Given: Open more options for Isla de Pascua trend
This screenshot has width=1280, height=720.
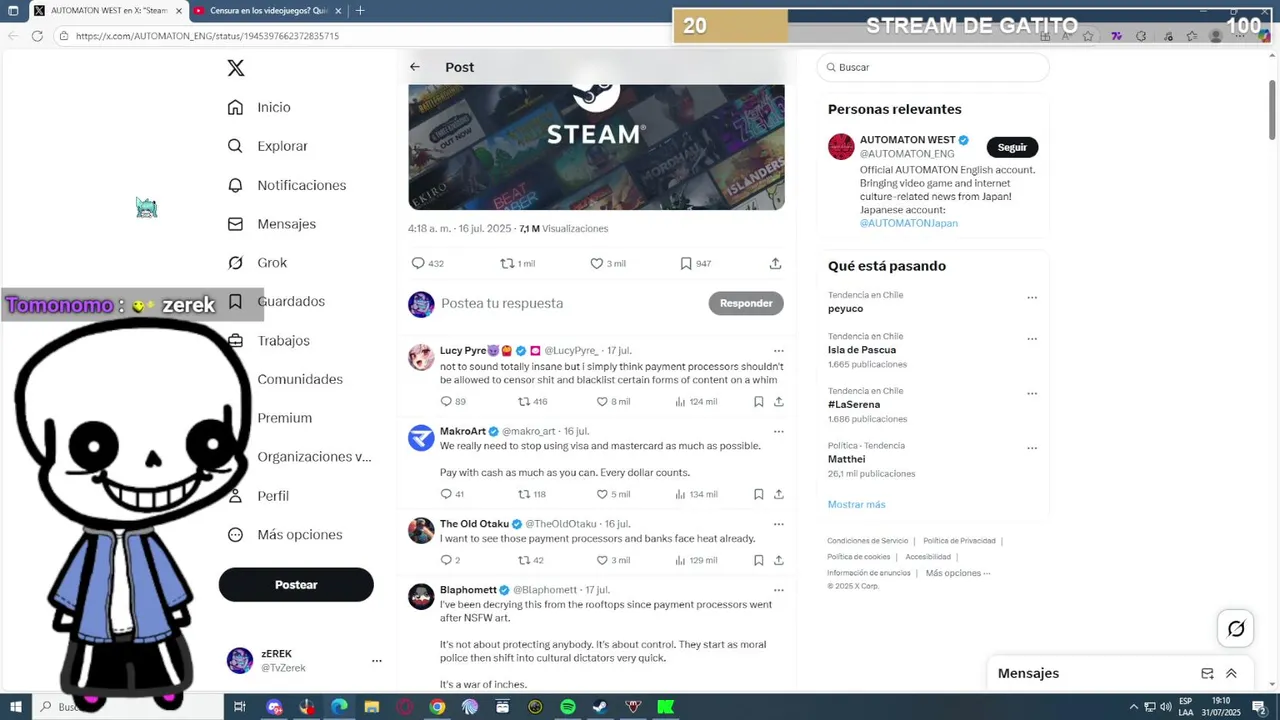Looking at the screenshot, I should coord(1032,338).
